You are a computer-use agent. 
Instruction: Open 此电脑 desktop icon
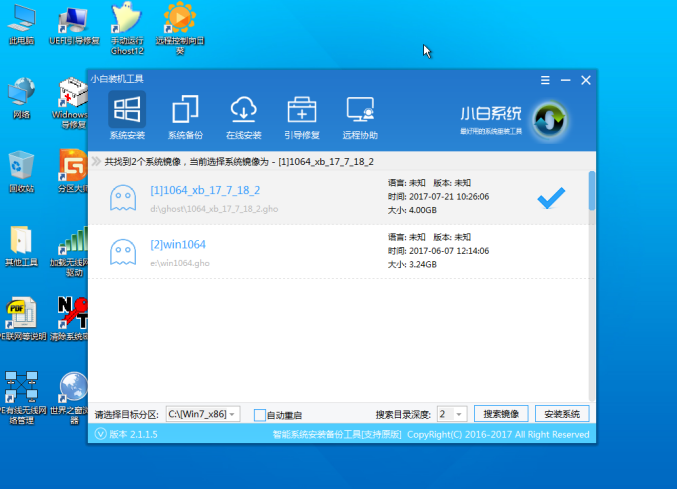coord(22,26)
